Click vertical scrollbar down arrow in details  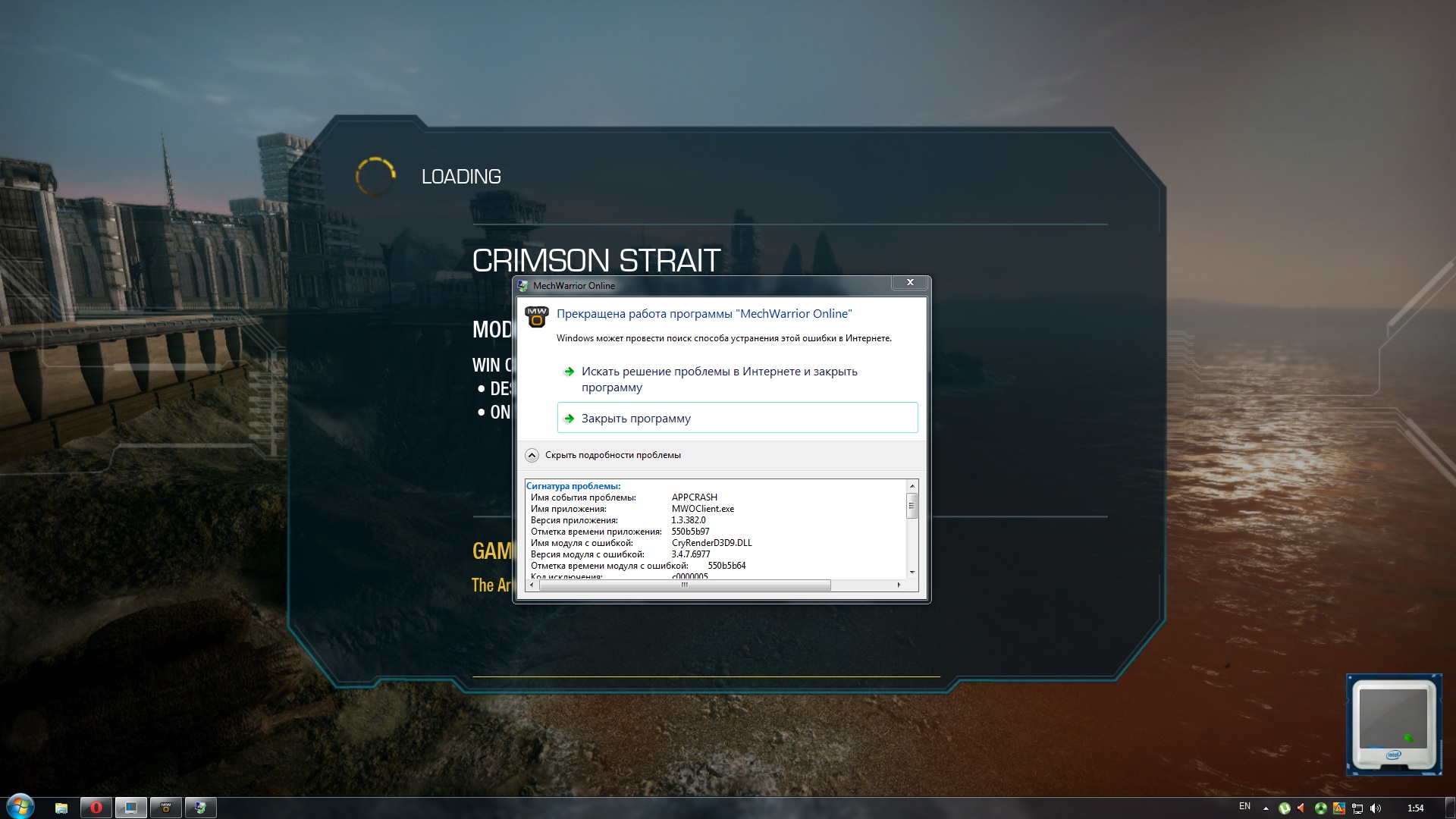click(x=912, y=572)
